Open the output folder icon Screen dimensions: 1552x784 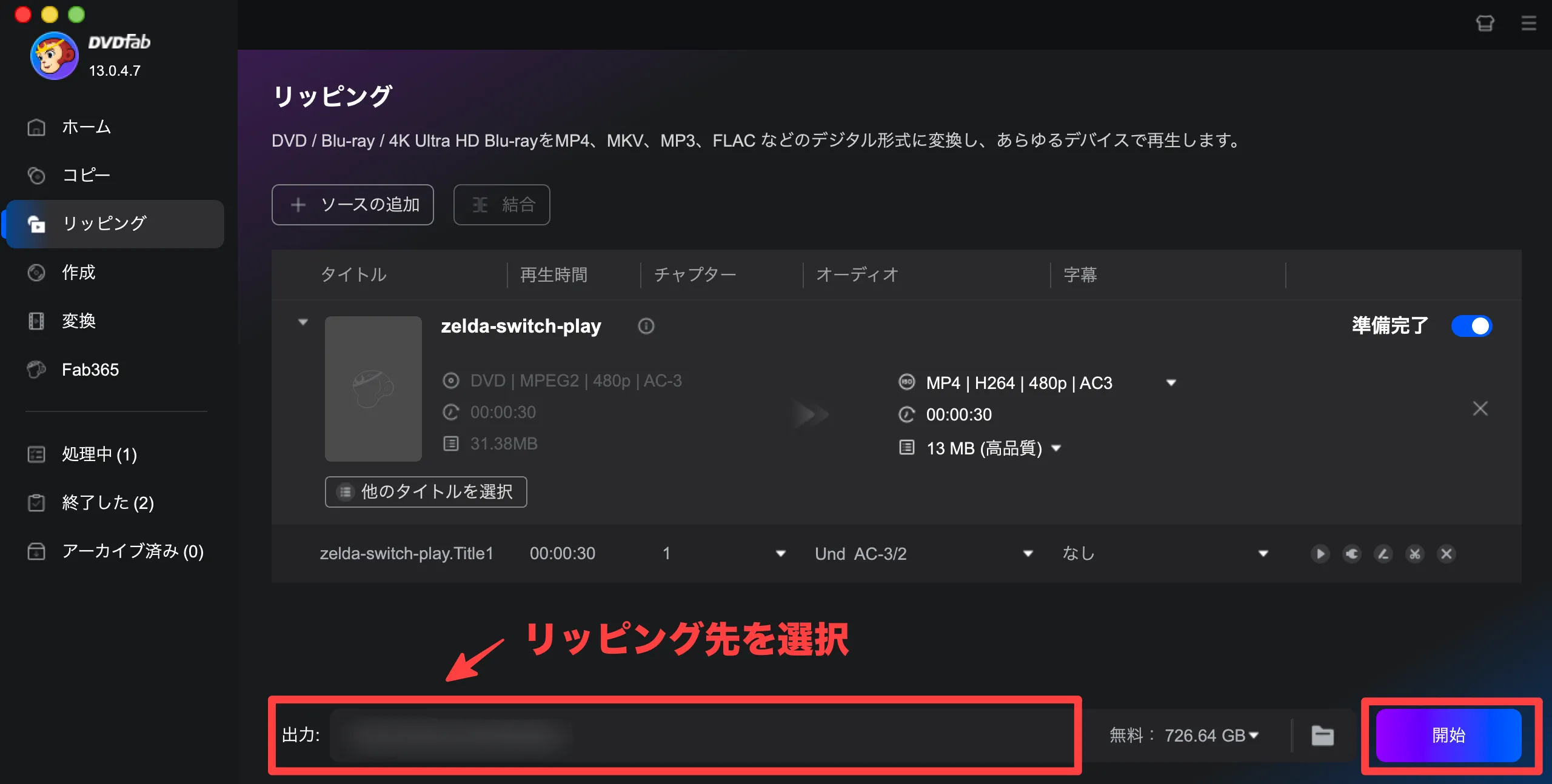pos(1322,736)
